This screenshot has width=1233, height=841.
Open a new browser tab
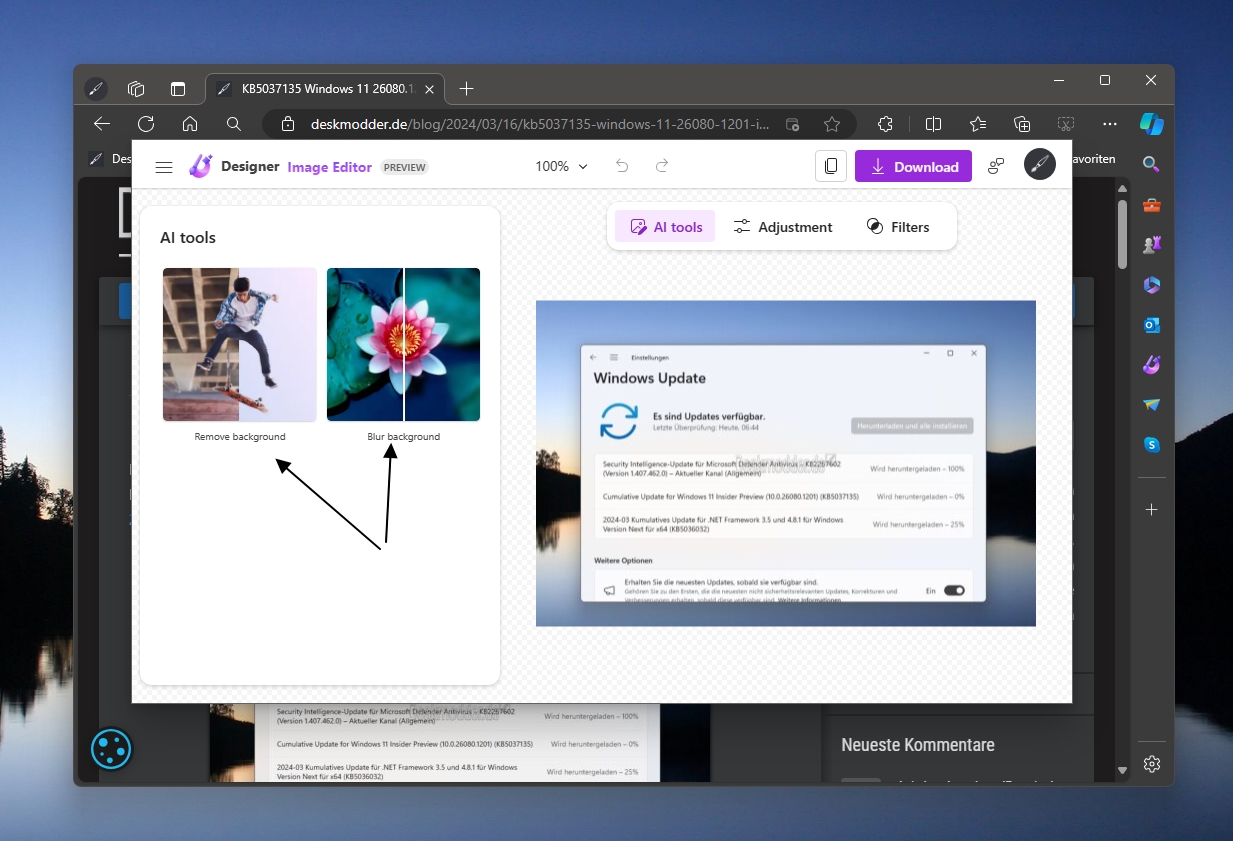tap(466, 89)
